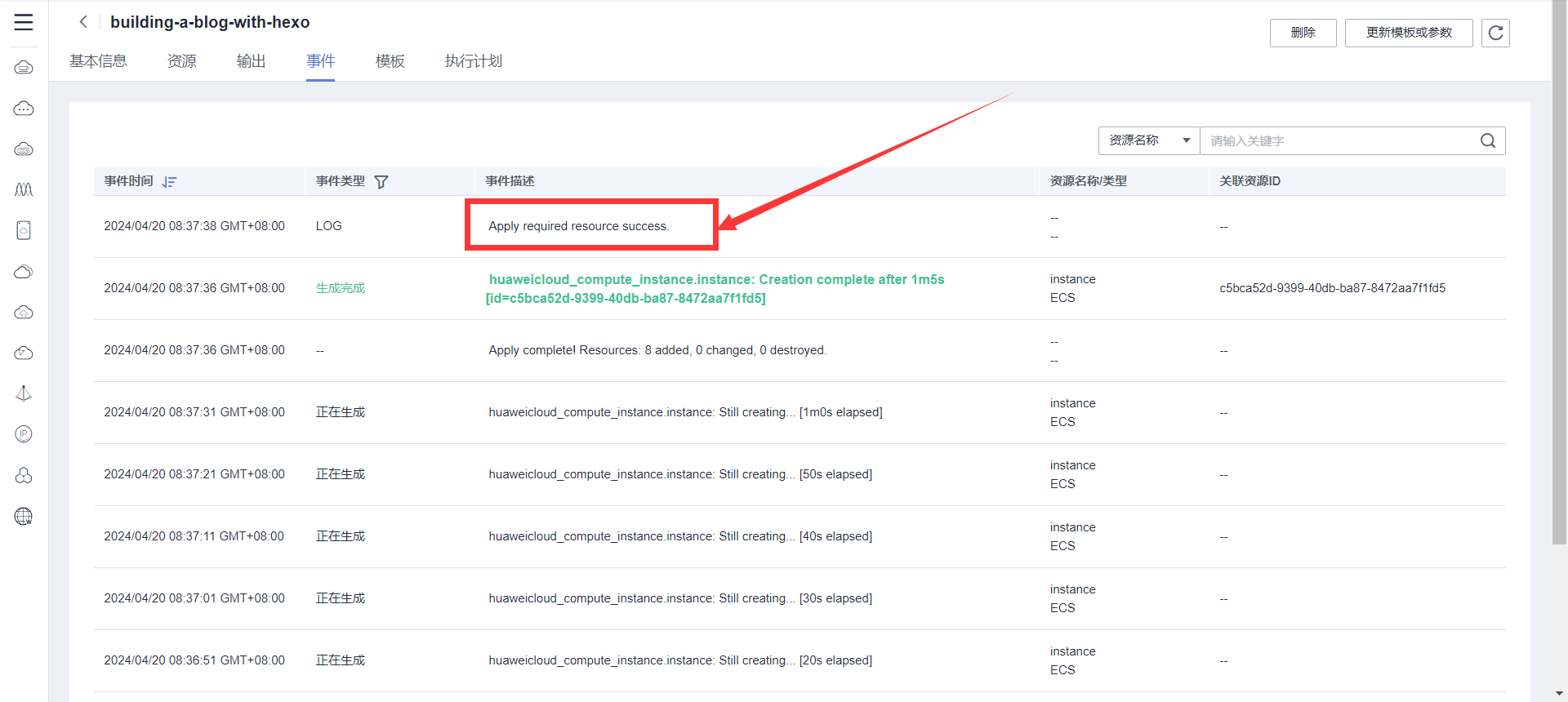Click the back arrow beside the stack name

point(83,22)
